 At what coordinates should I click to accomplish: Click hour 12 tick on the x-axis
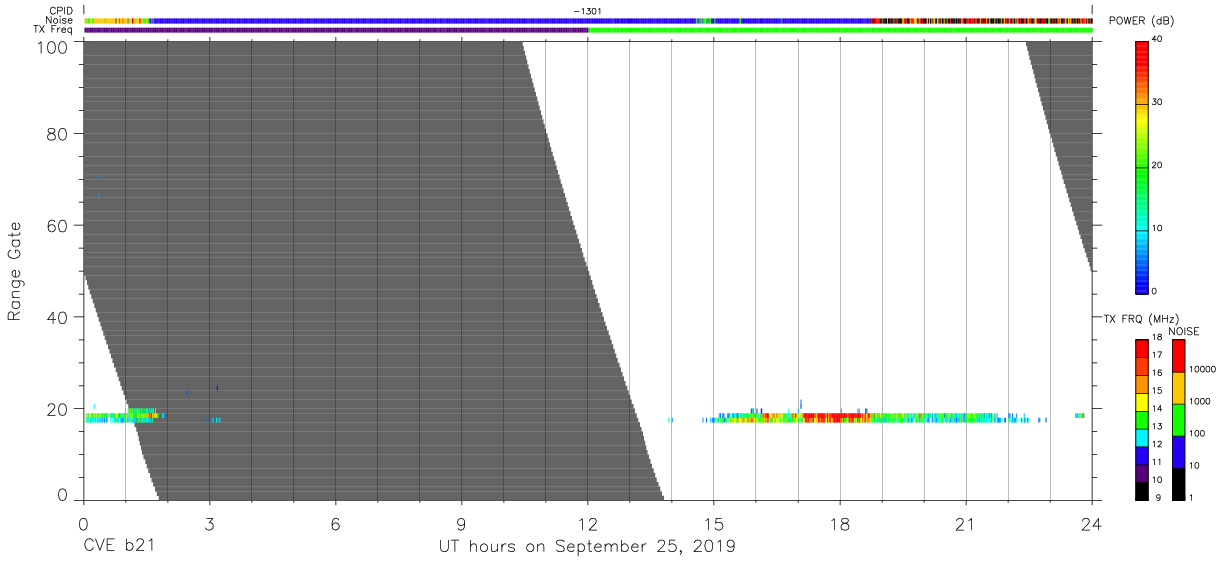(587, 524)
